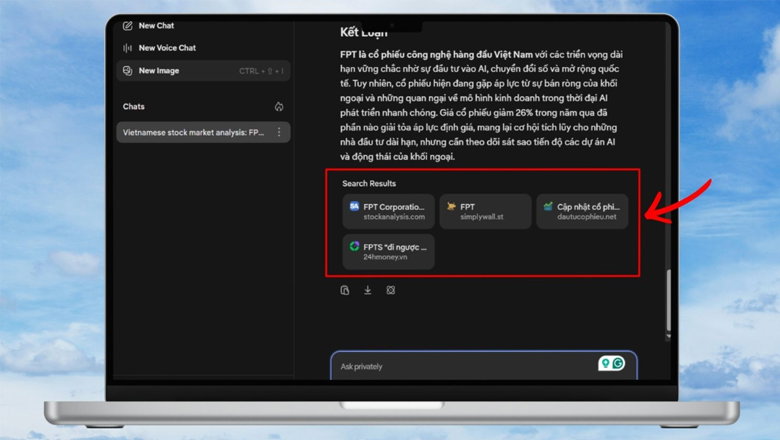Click the Chats section label

(x=134, y=106)
